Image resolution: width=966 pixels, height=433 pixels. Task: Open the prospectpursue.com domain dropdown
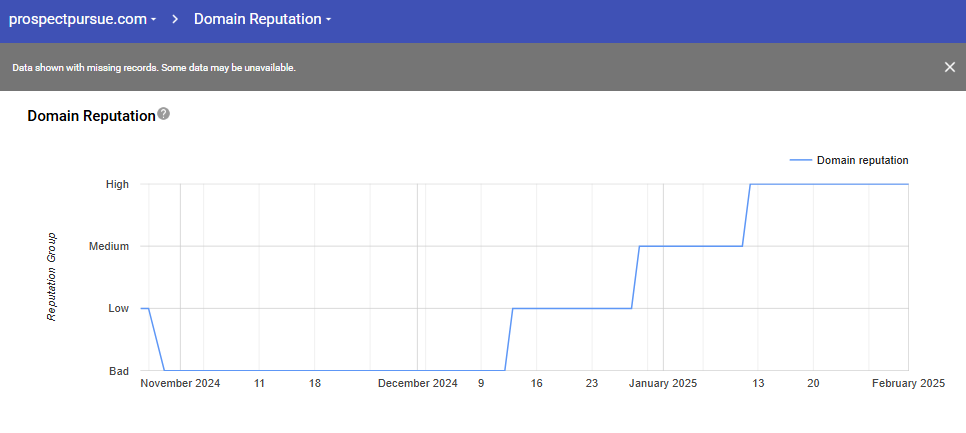[82, 19]
